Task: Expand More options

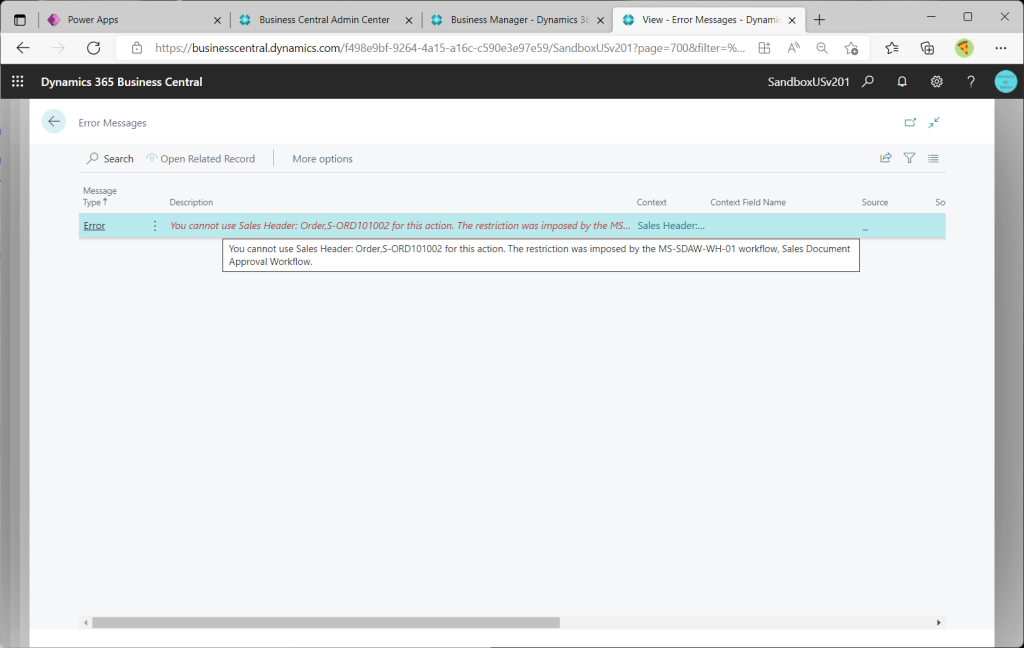Action: (x=323, y=159)
